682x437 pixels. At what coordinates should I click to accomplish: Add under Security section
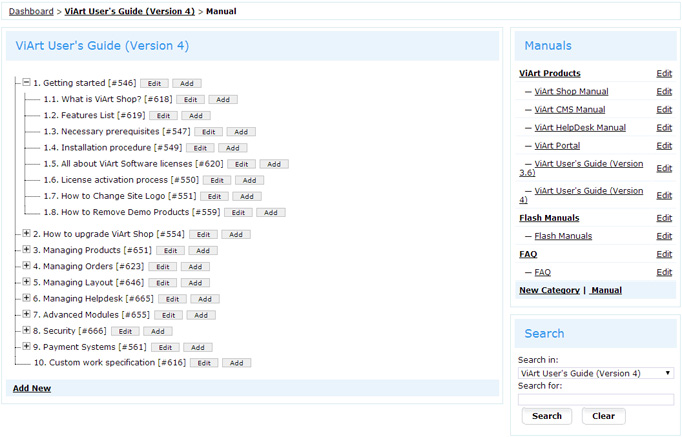point(158,331)
